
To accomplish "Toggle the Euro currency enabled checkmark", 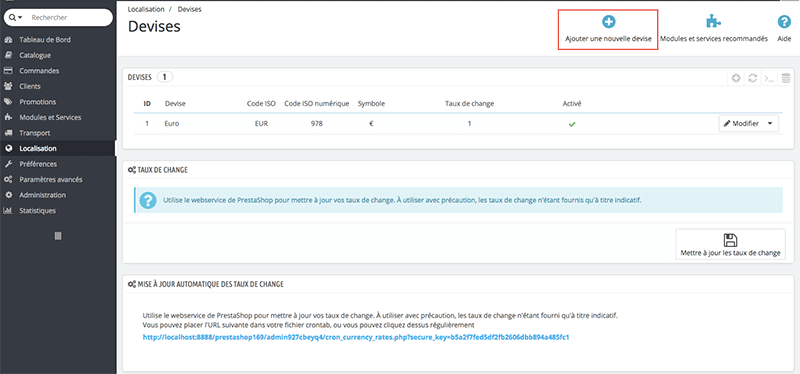I will (572, 124).
